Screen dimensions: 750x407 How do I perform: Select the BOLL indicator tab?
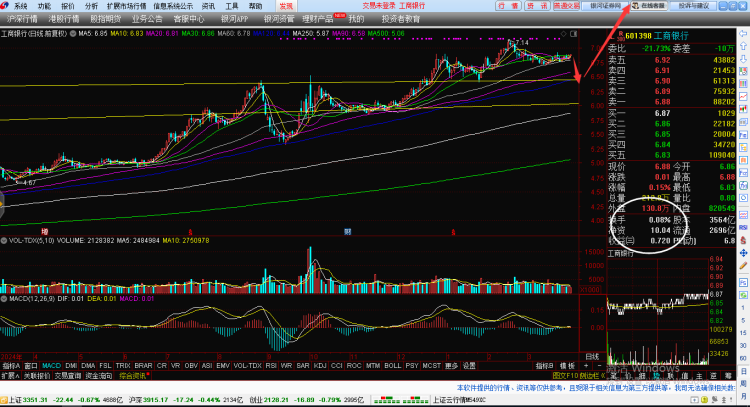click(392, 366)
